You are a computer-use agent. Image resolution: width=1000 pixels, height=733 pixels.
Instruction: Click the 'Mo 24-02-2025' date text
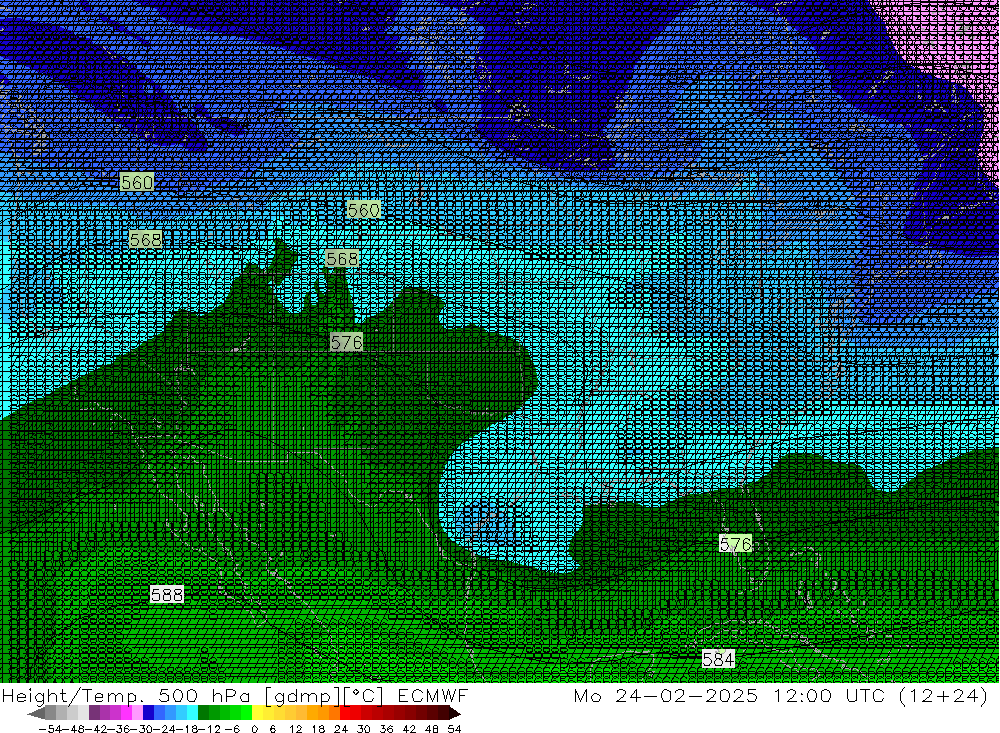coord(666,695)
